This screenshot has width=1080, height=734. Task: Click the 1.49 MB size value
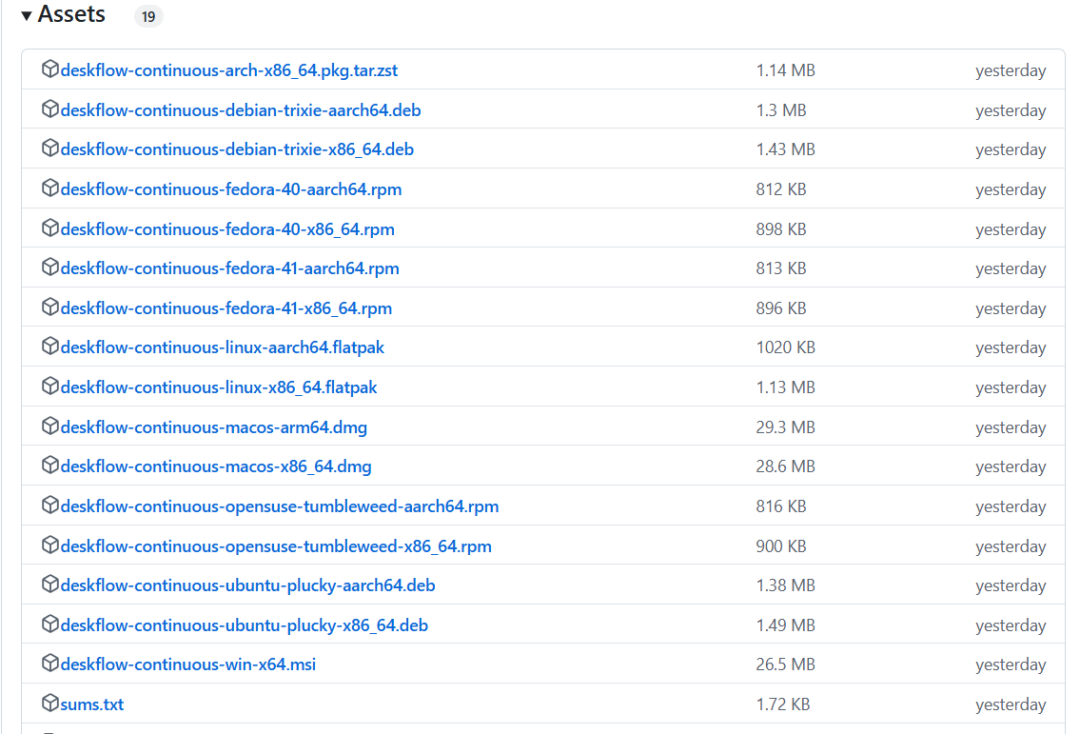(785, 626)
